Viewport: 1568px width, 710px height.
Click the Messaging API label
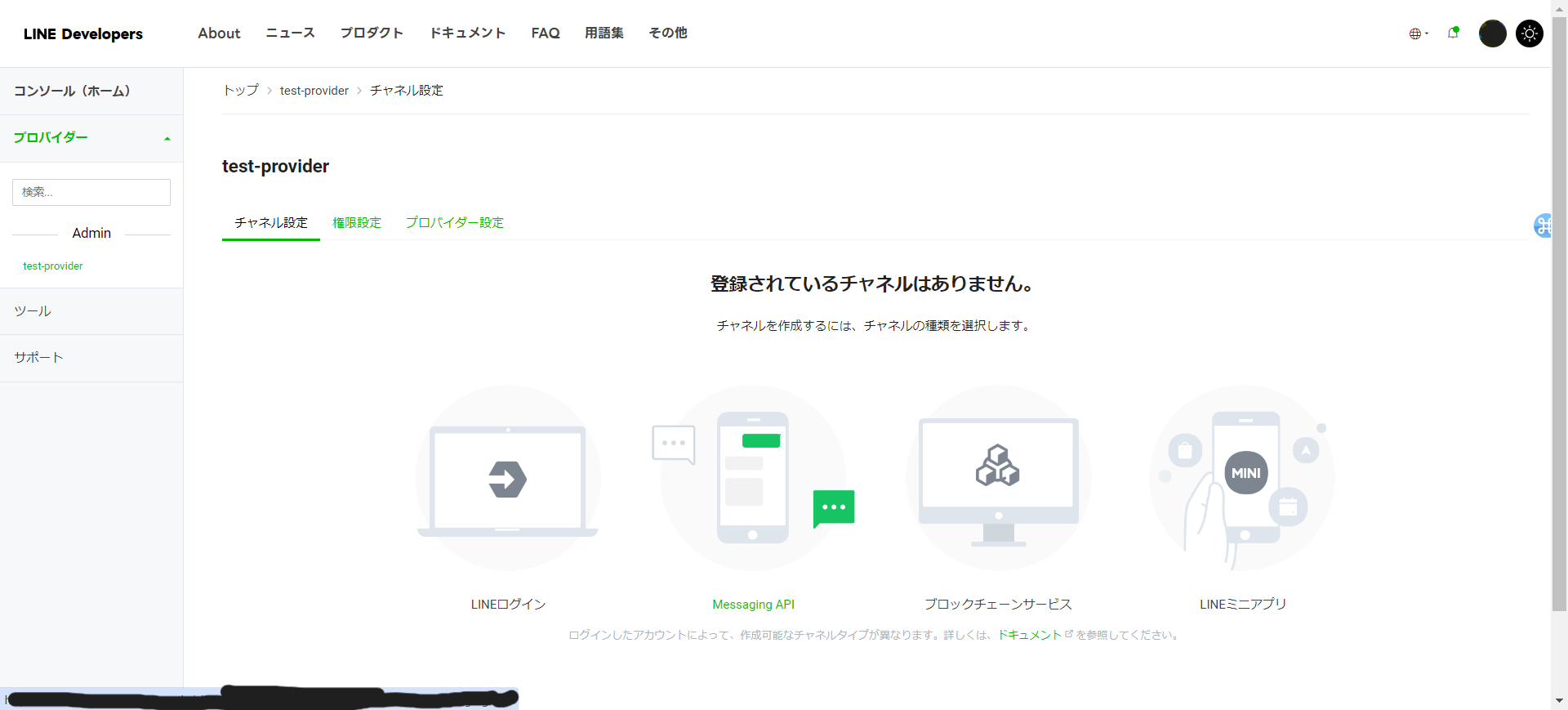[x=754, y=605]
